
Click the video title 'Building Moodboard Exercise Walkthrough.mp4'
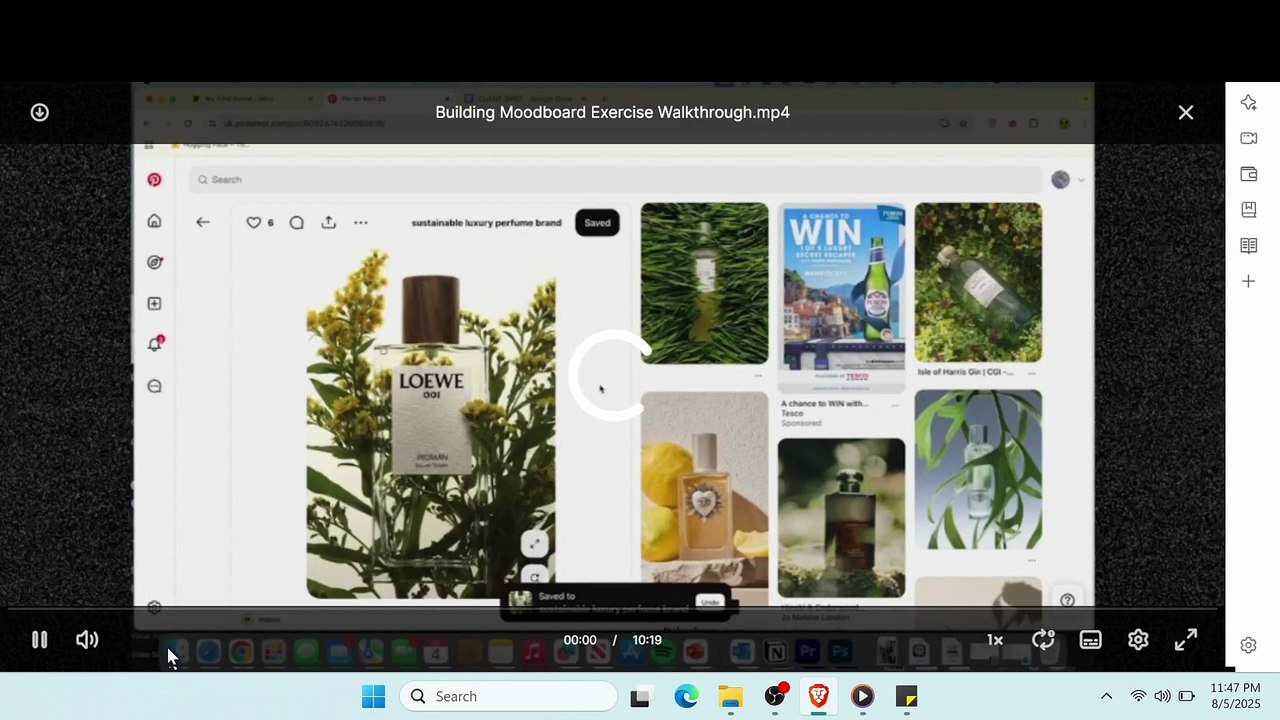click(612, 113)
